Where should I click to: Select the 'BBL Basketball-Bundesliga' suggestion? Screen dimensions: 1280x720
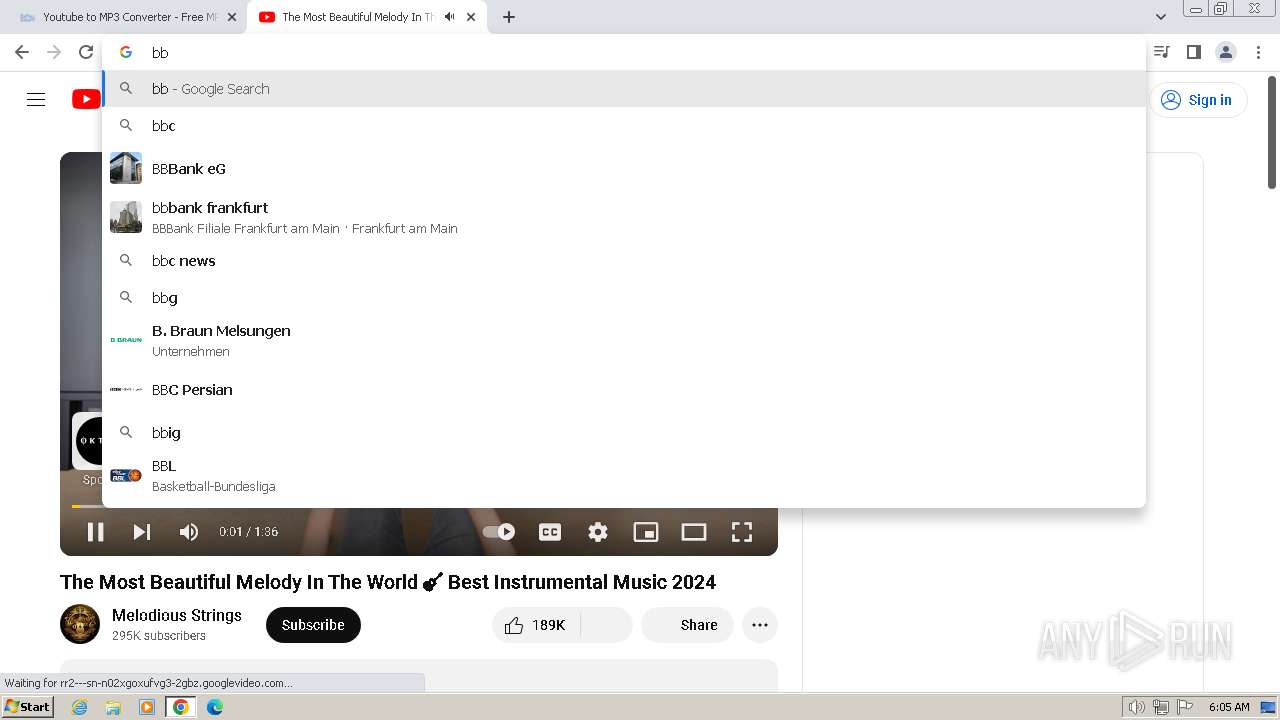coord(624,476)
